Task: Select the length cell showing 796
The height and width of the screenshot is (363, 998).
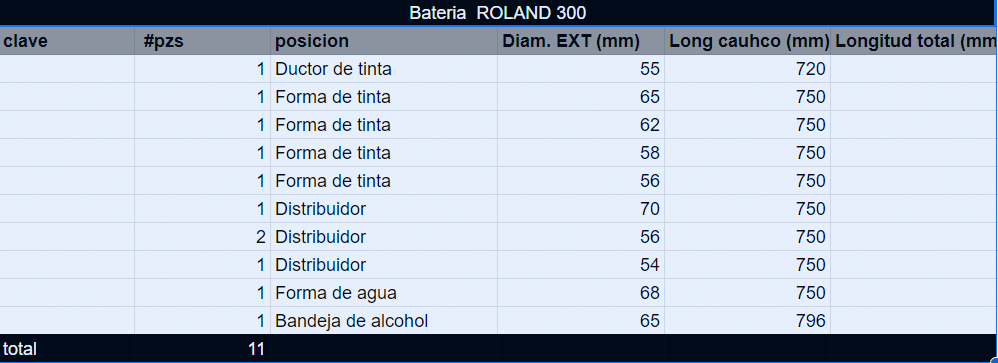Action: pyautogui.click(x=747, y=321)
